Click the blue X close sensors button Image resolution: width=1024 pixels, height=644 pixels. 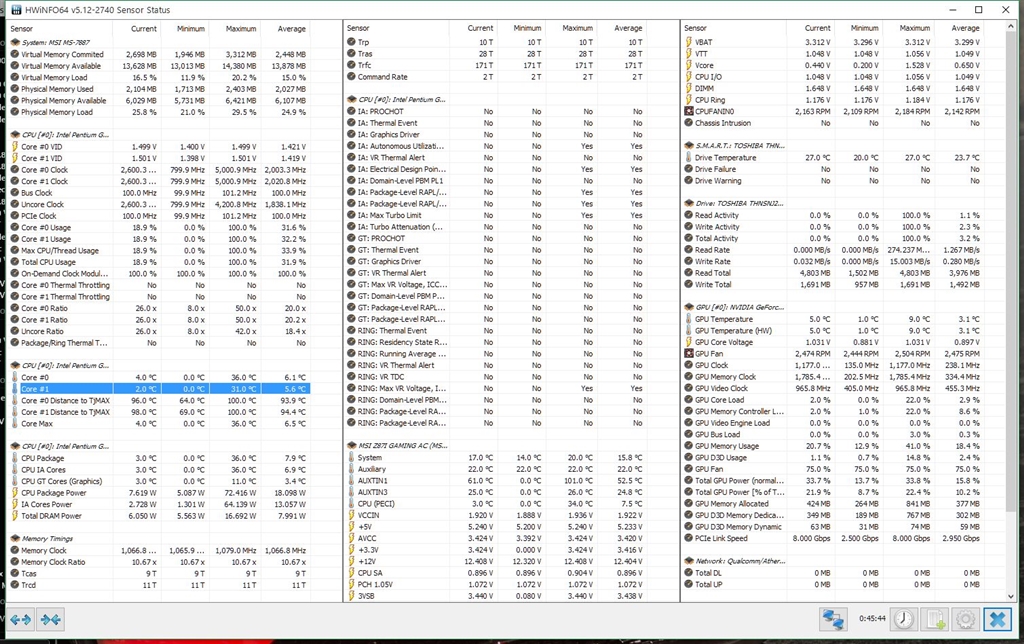(997, 619)
